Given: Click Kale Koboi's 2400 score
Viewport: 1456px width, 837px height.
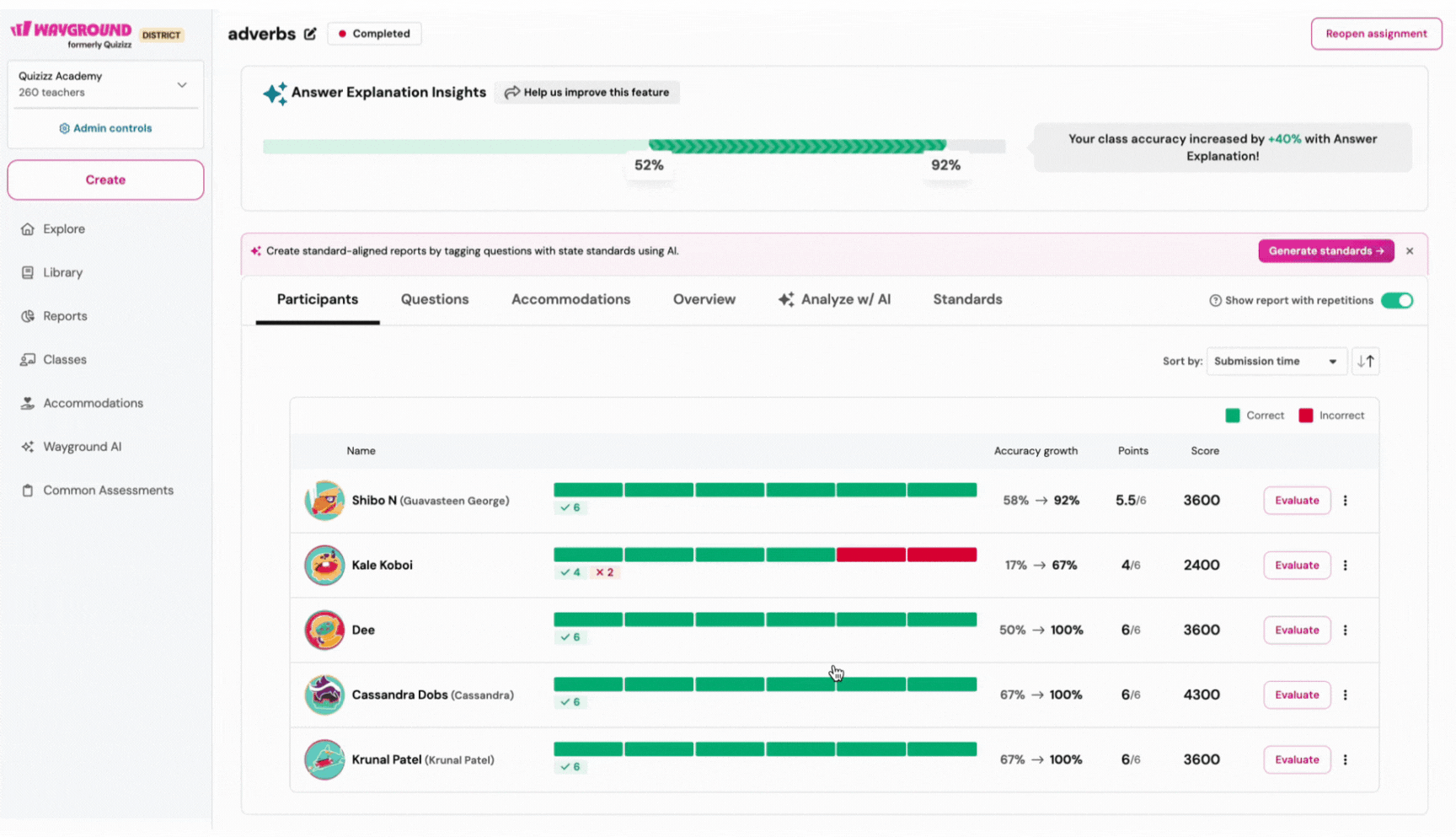Looking at the screenshot, I should (x=1202, y=566).
